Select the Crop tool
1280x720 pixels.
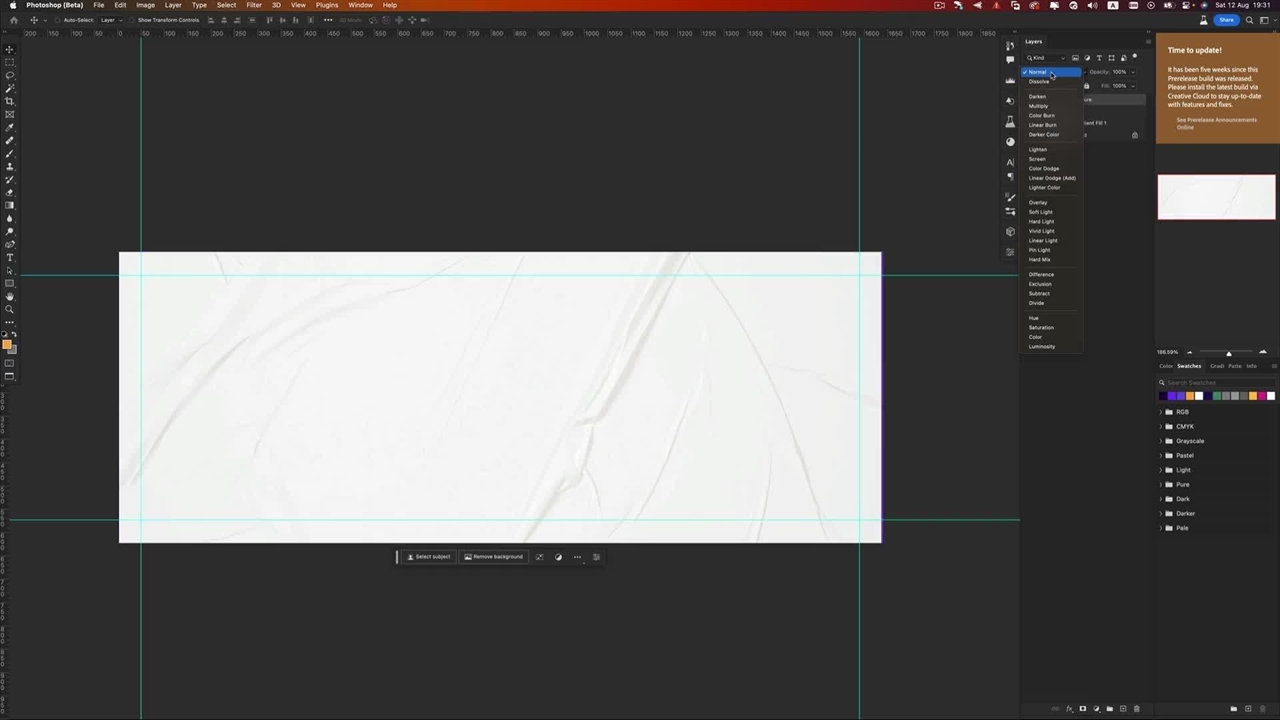coord(10,101)
